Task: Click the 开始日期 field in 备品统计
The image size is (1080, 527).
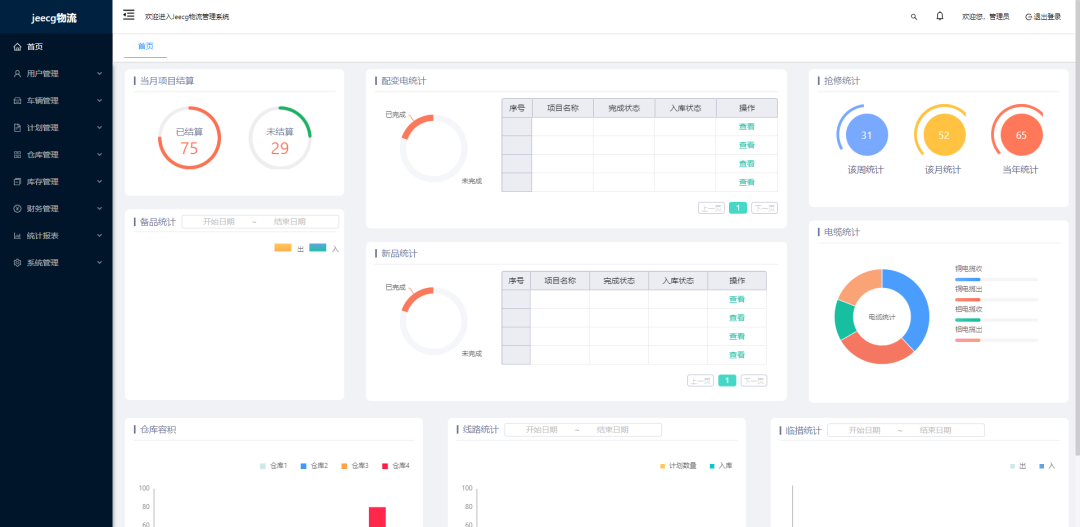Action: tap(218, 222)
